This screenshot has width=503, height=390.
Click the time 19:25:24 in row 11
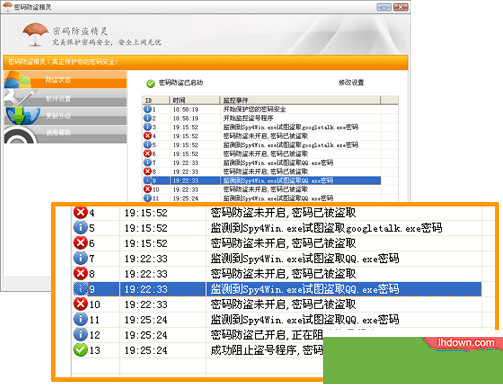pos(185,198)
